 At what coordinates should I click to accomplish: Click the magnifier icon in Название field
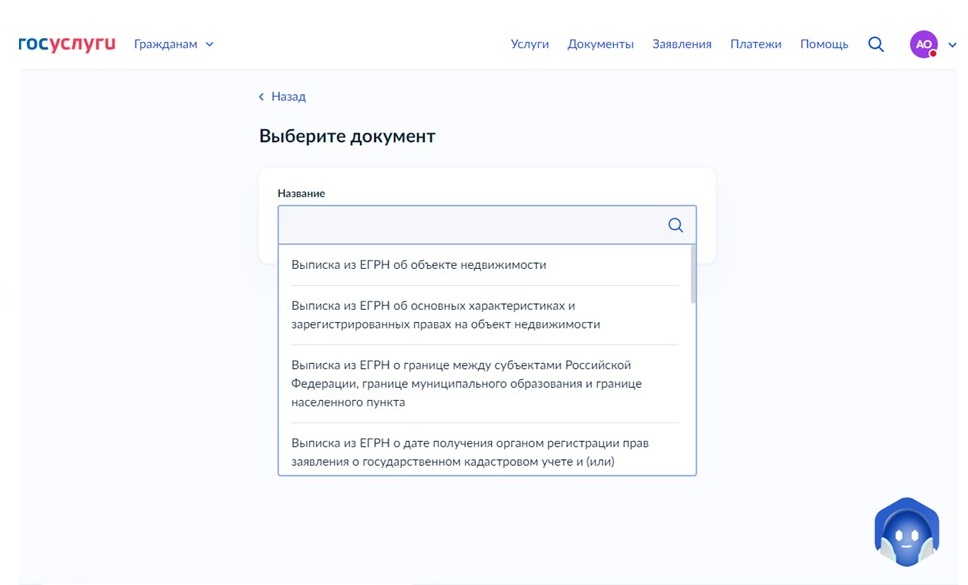coord(675,225)
